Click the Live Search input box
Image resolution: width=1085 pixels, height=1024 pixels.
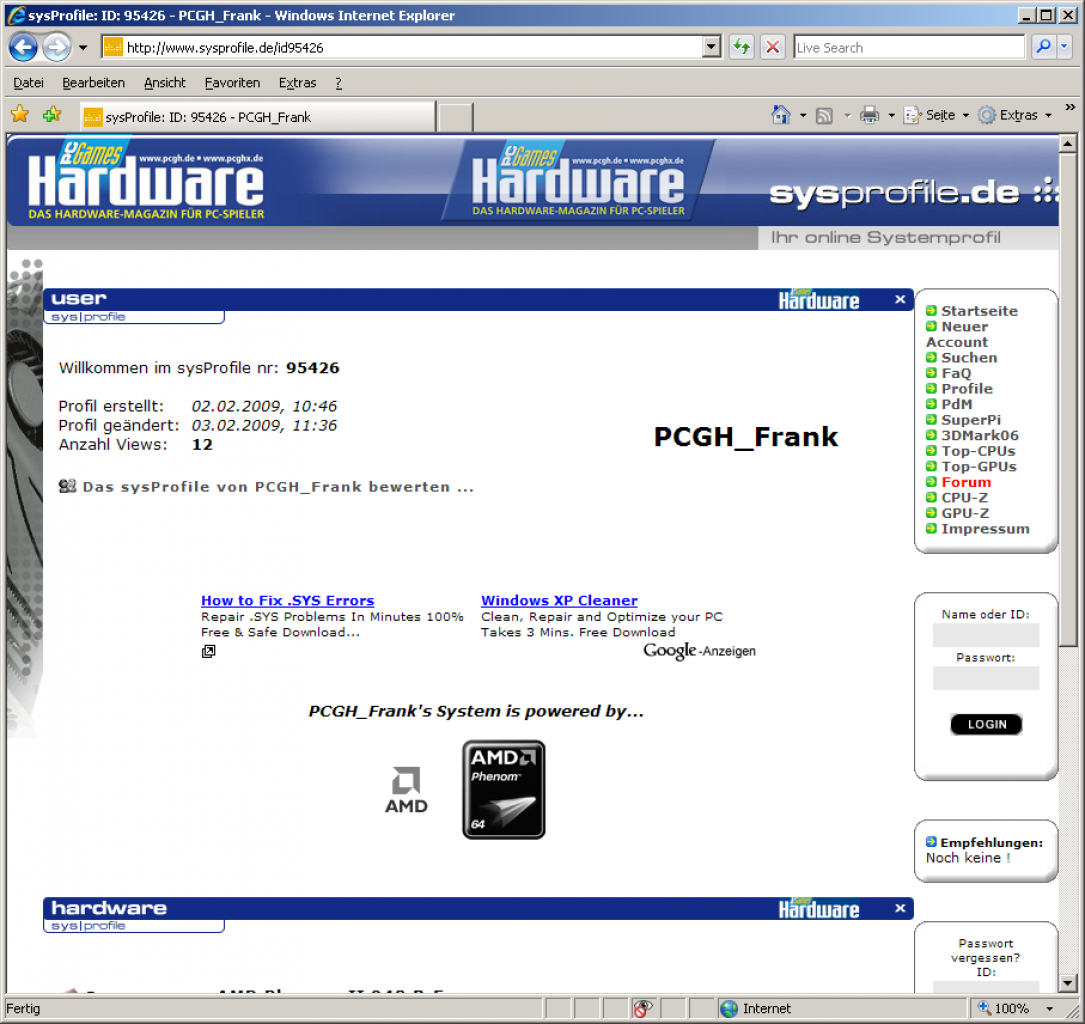point(908,48)
